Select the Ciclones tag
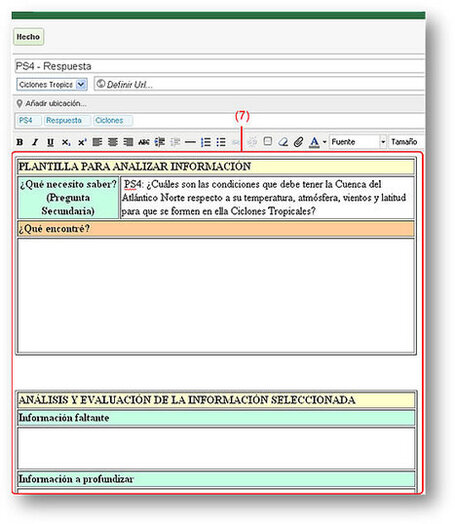Screen dimensions: 455x524 [x=112, y=121]
